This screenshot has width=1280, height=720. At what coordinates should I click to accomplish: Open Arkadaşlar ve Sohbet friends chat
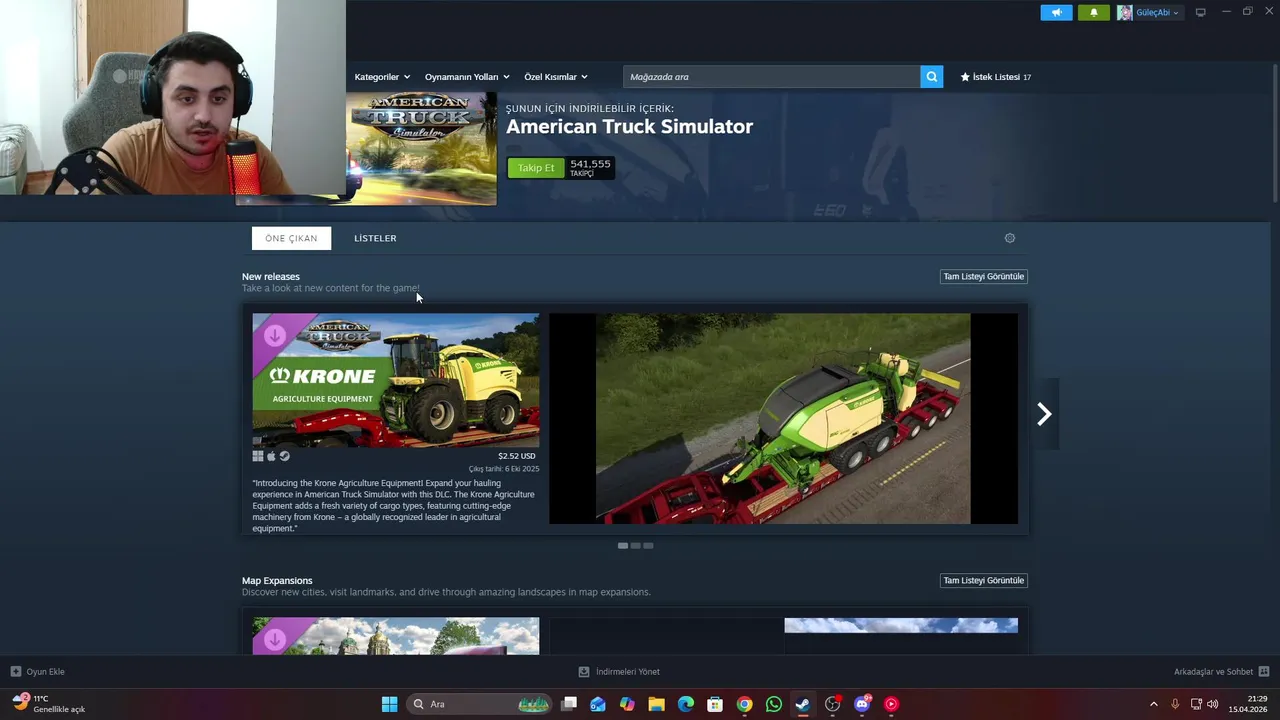pos(1221,672)
